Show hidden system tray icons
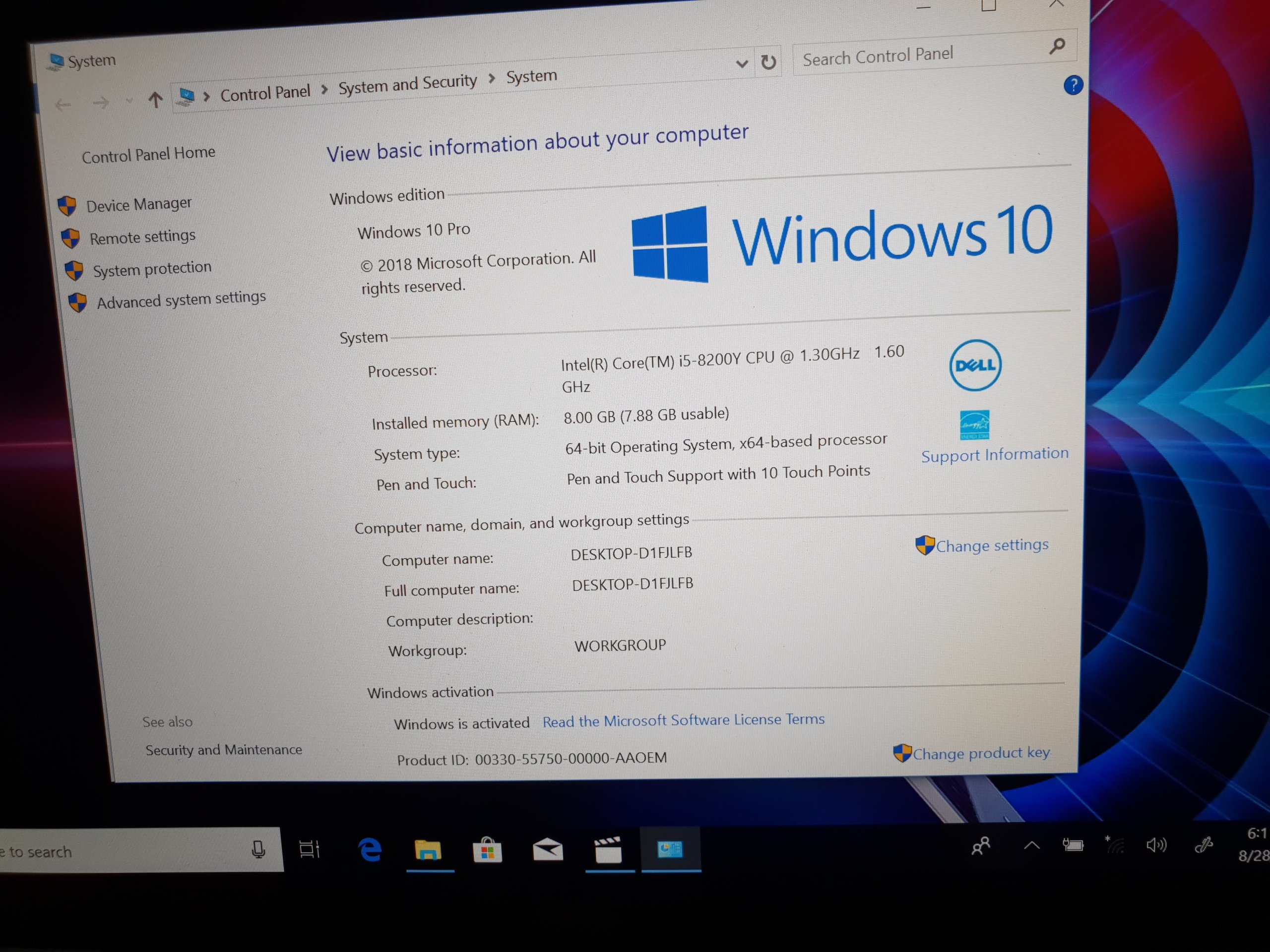This screenshot has height=952, width=1270. click(1032, 845)
